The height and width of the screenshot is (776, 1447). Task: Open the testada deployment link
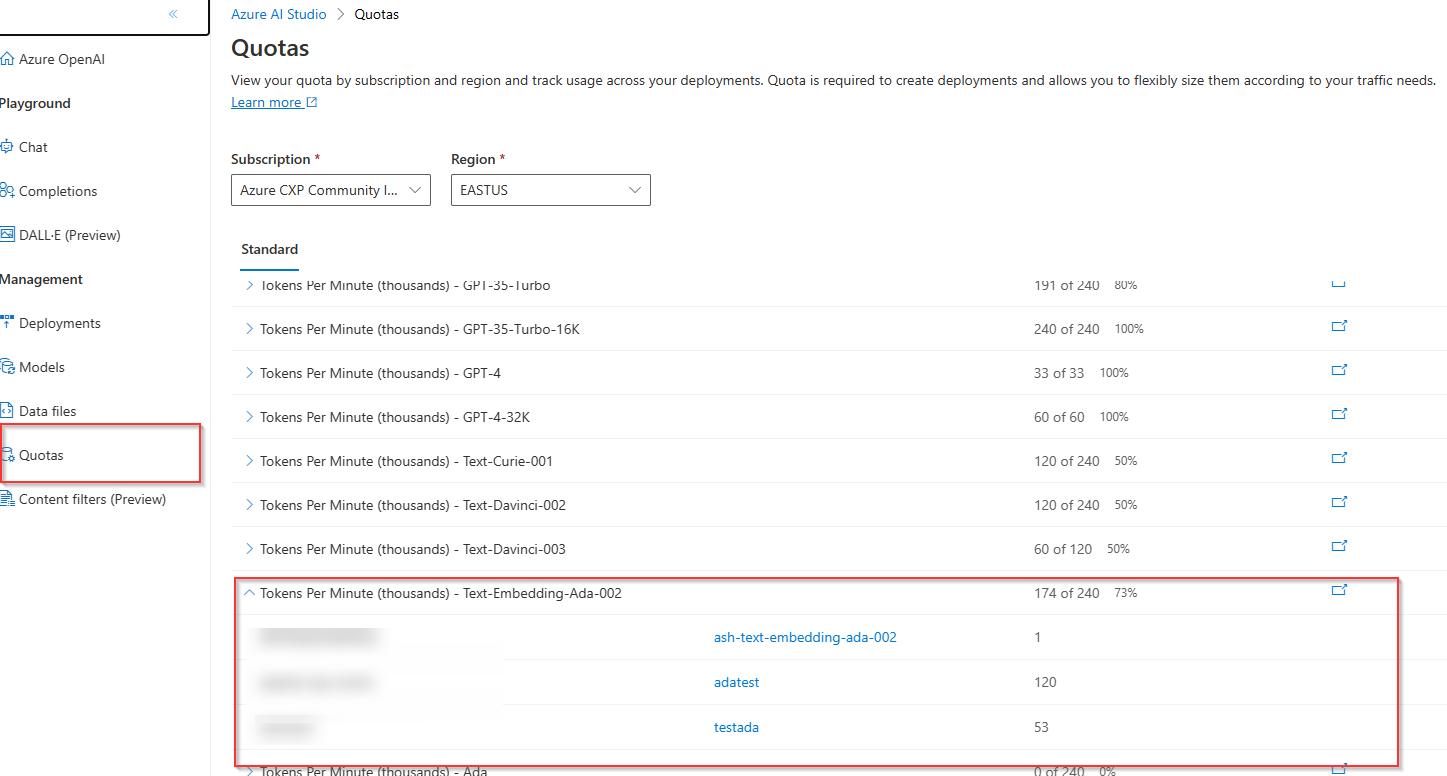coord(736,727)
